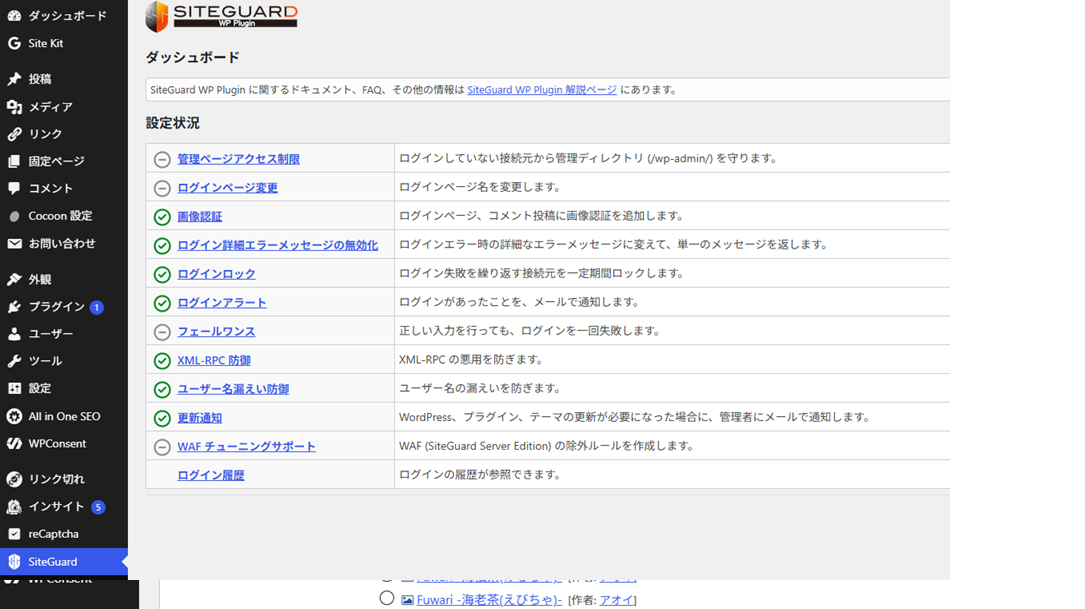Click the WPConsent shield icon
The width and height of the screenshot is (1085, 609).
tap(14, 444)
